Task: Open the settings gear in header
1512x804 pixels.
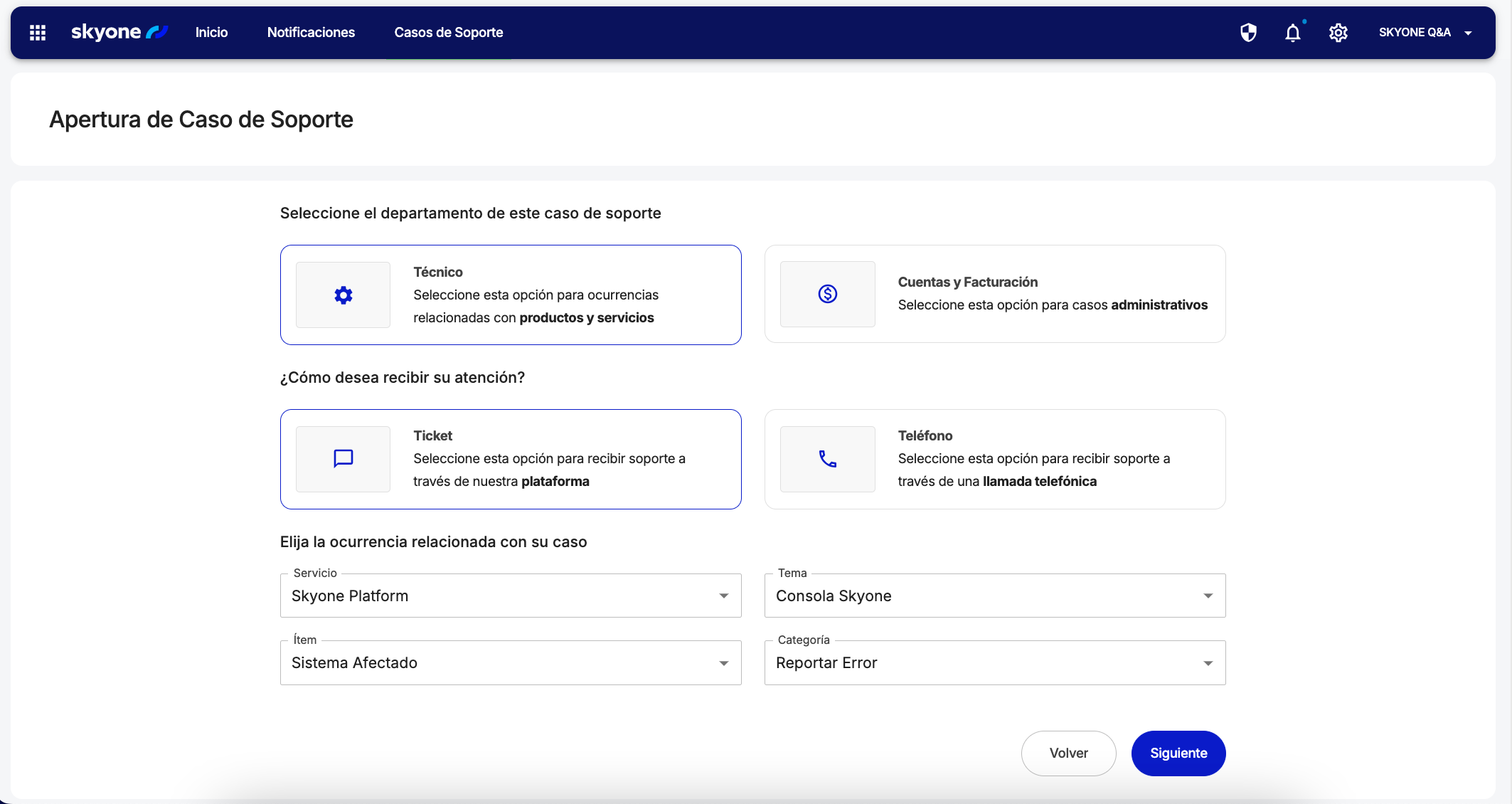Action: [x=1338, y=33]
